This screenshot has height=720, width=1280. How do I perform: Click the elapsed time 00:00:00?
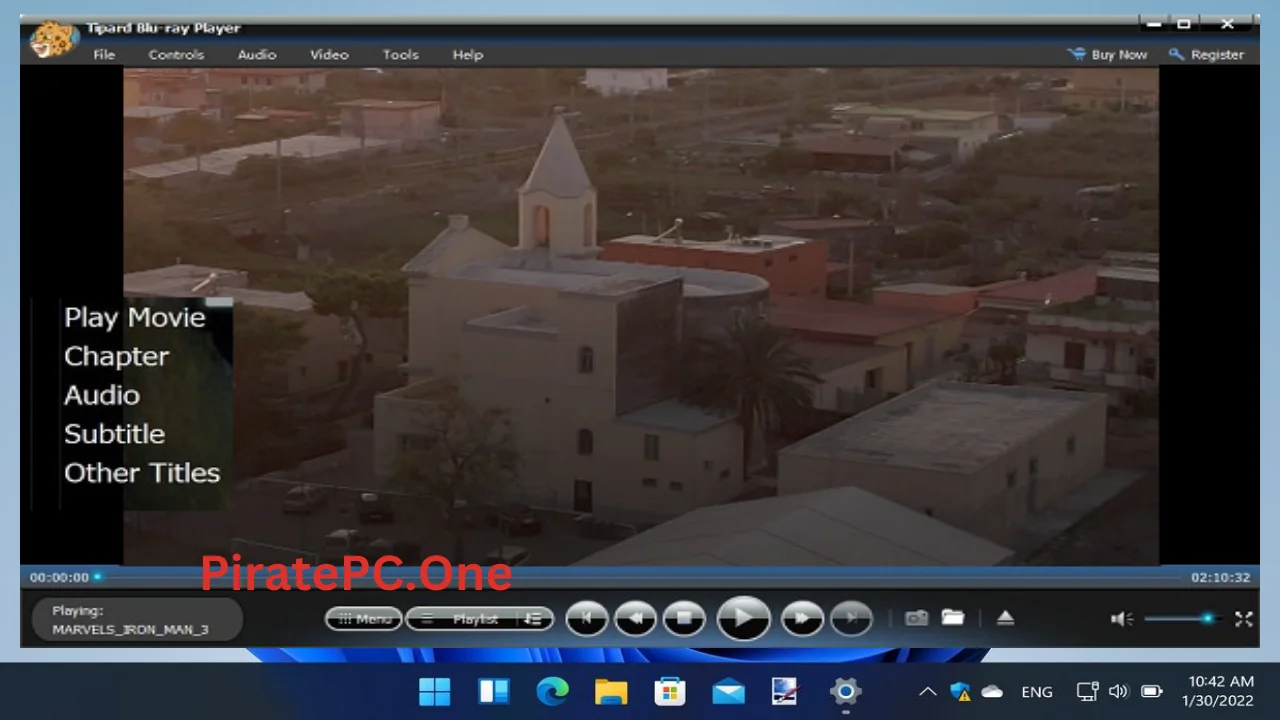59,578
